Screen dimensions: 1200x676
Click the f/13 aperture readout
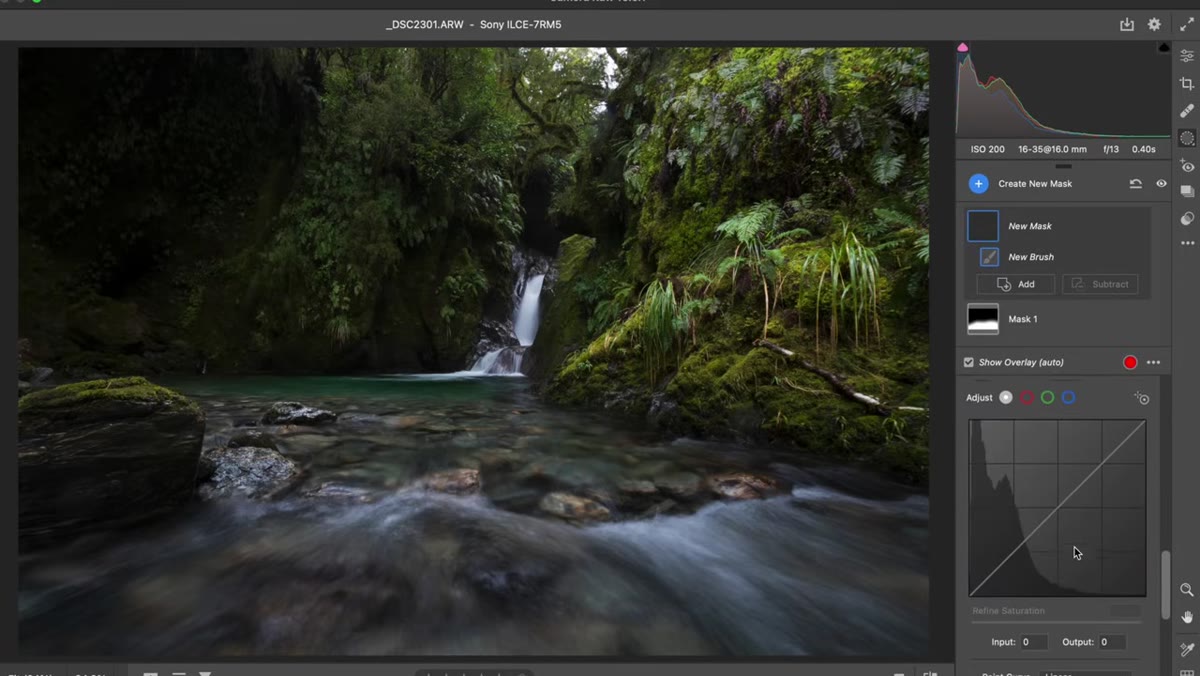(1111, 149)
